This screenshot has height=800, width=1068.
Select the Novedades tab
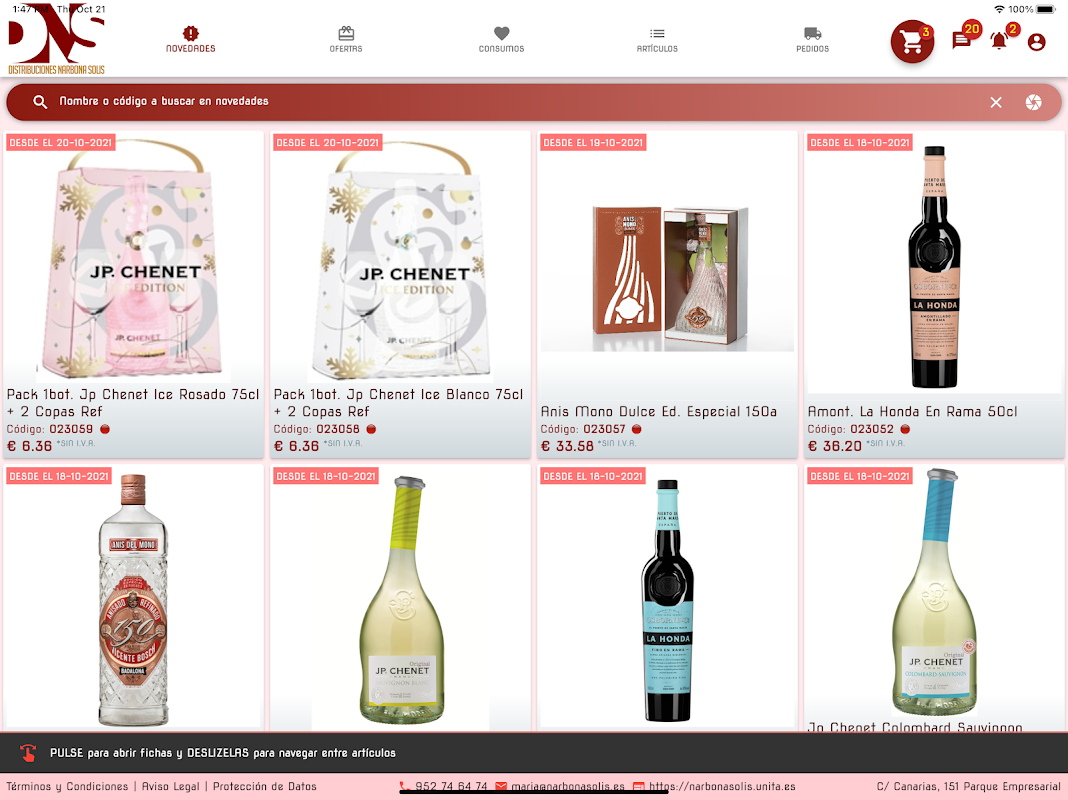191,39
